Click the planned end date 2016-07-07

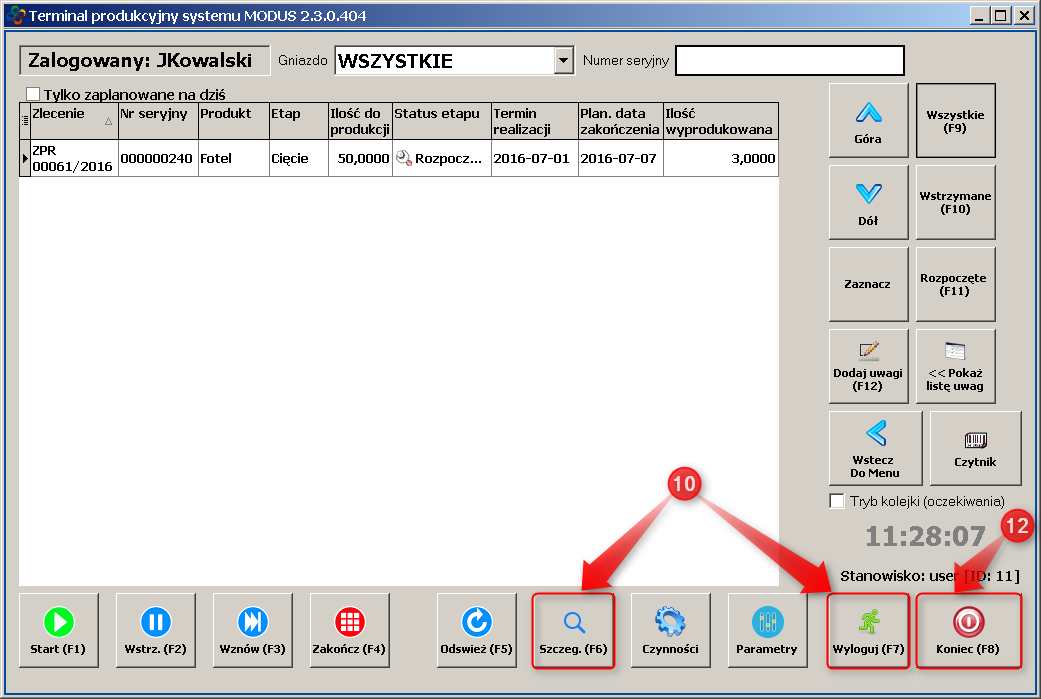pyautogui.click(x=621, y=158)
